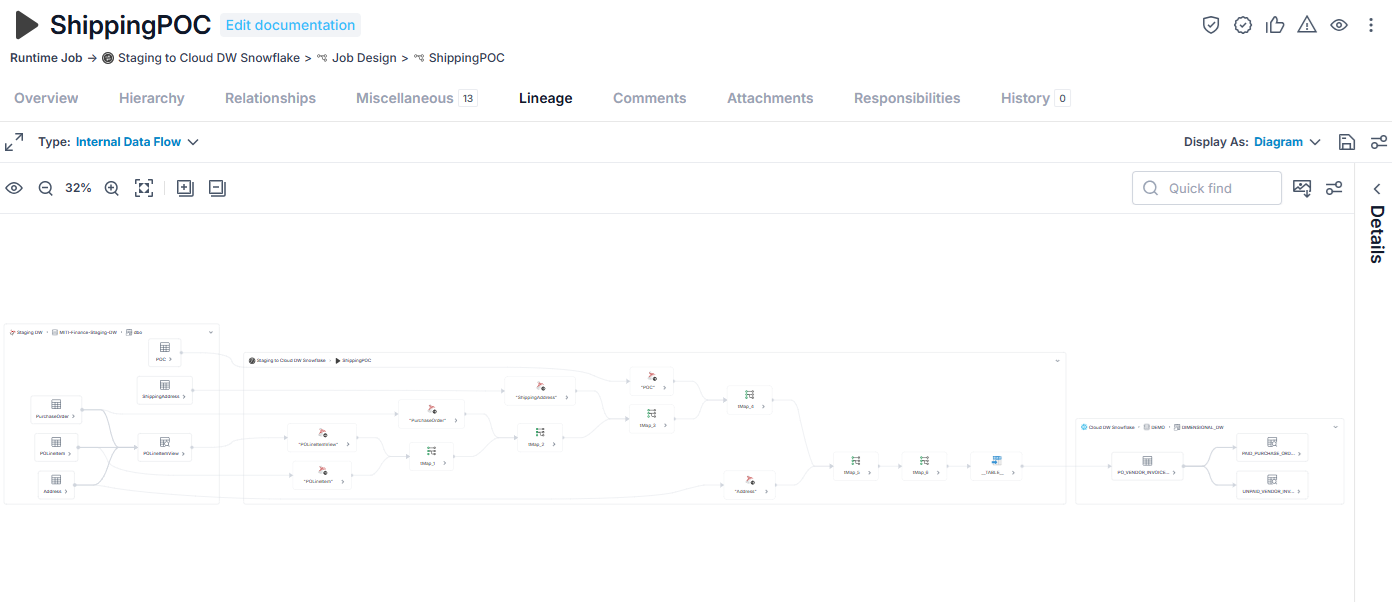Open the Attachments tab
The image size is (1392, 602).
click(x=770, y=98)
